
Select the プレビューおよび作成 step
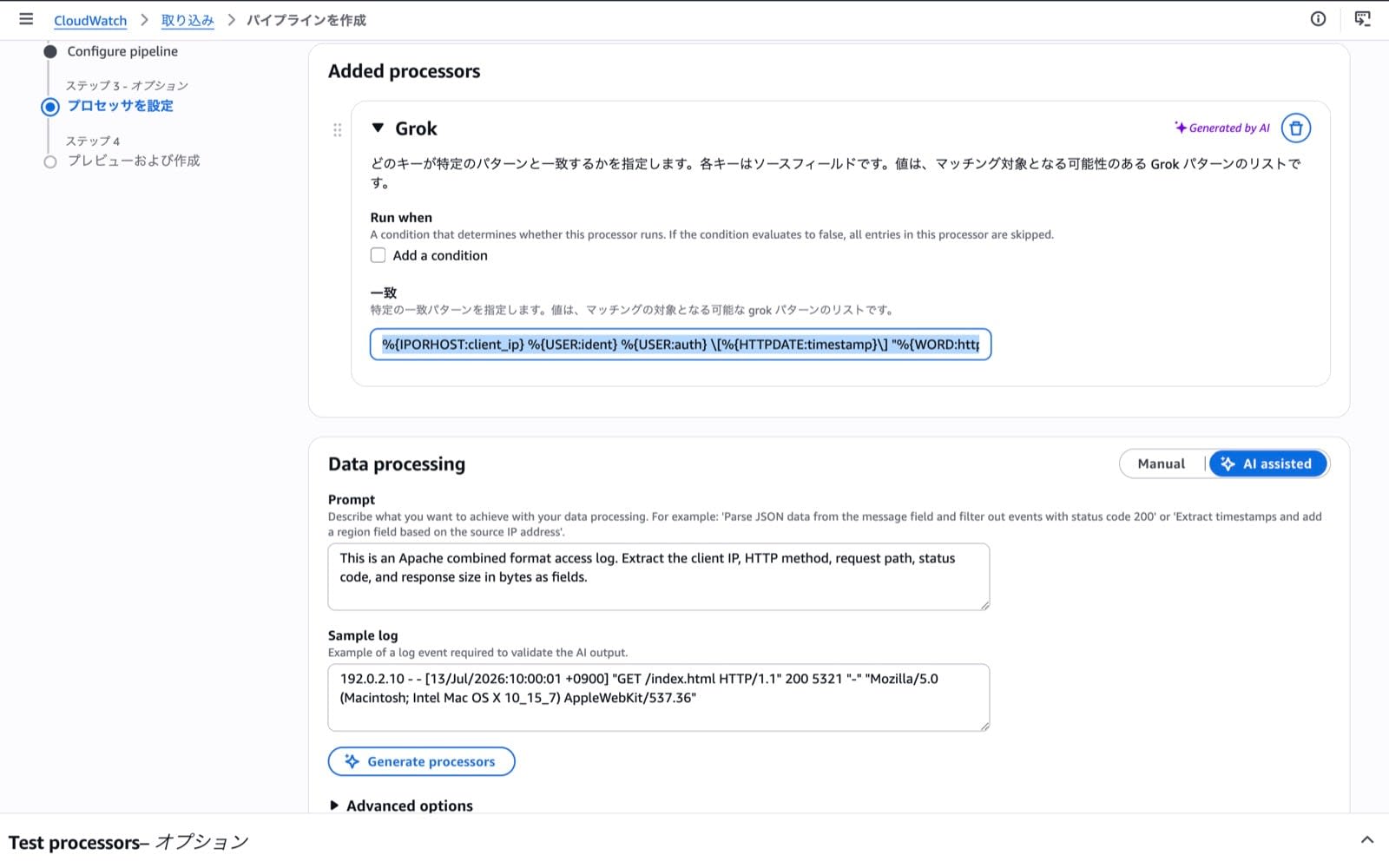coord(134,161)
